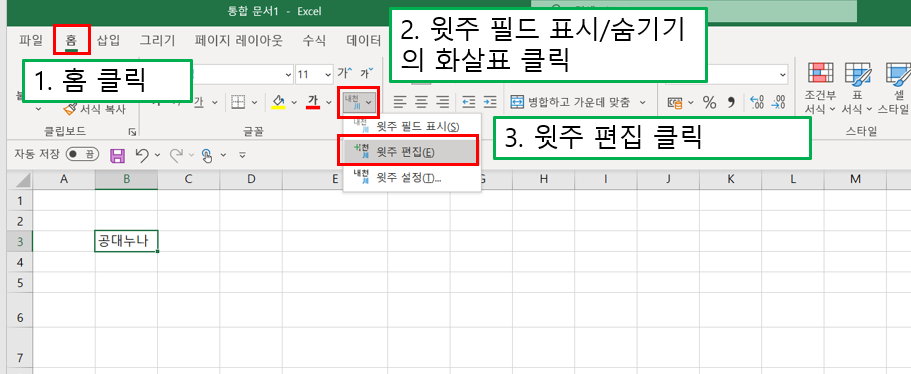
Task: Open Conditional Formatting (조건부 서식)
Action: click(x=820, y=87)
